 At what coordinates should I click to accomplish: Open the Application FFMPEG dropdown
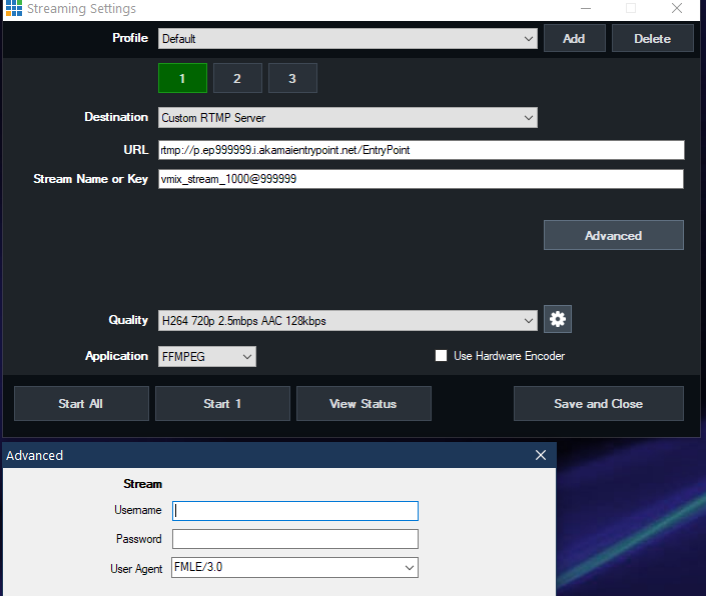[x=247, y=356]
